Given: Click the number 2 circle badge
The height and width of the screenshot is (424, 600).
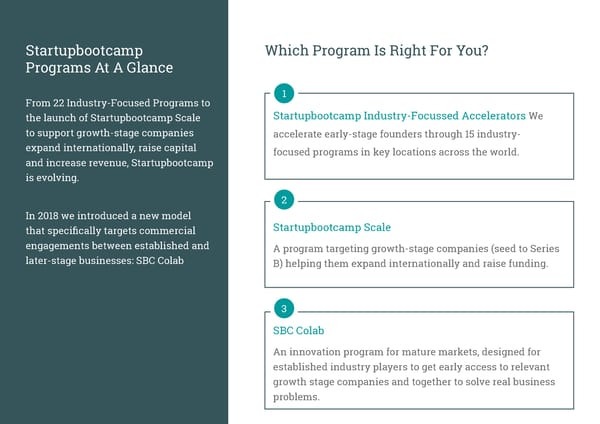Looking at the screenshot, I should click(285, 200).
